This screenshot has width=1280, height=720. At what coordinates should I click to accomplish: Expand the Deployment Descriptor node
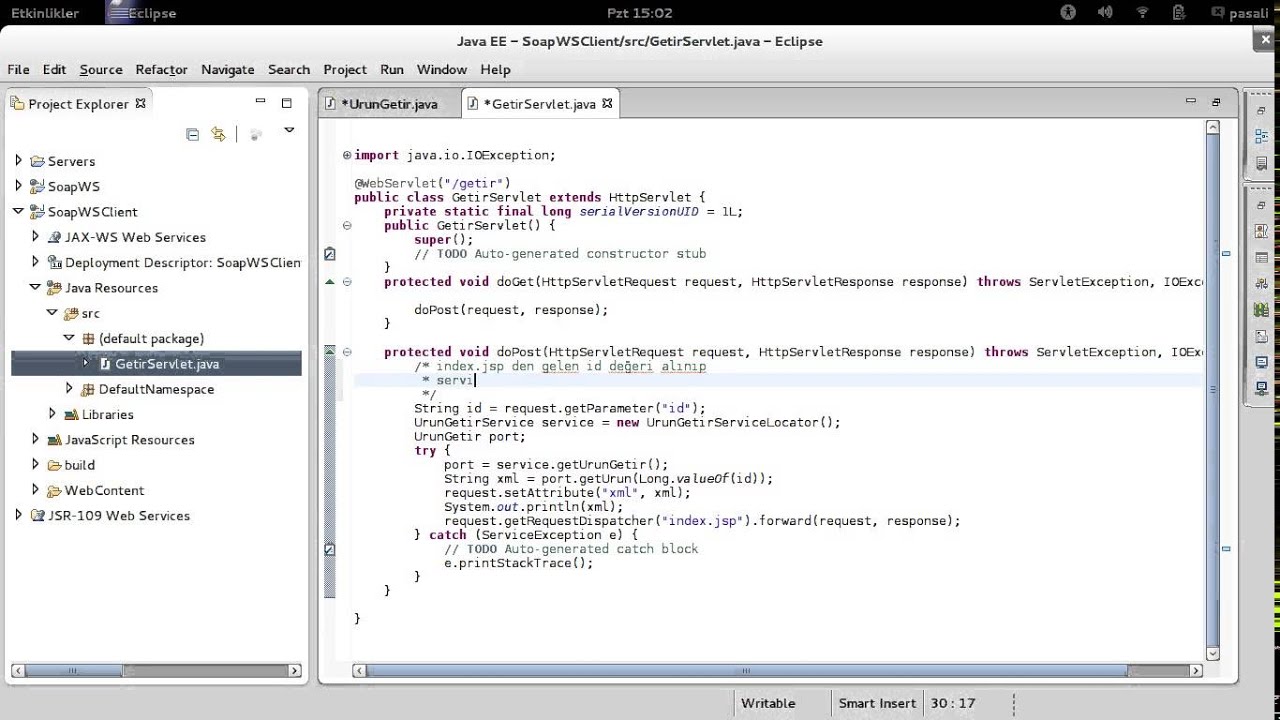35,261
